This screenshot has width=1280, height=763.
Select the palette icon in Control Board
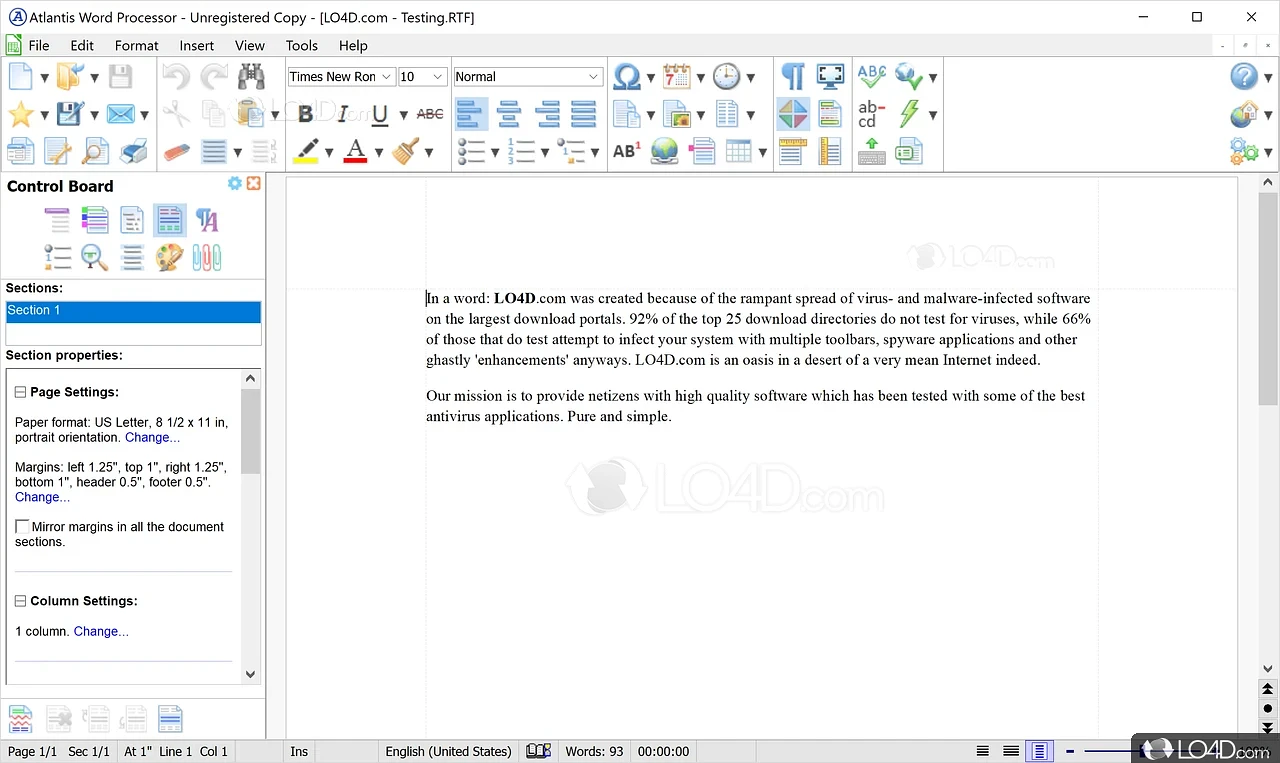pyautogui.click(x=168, y=257)
